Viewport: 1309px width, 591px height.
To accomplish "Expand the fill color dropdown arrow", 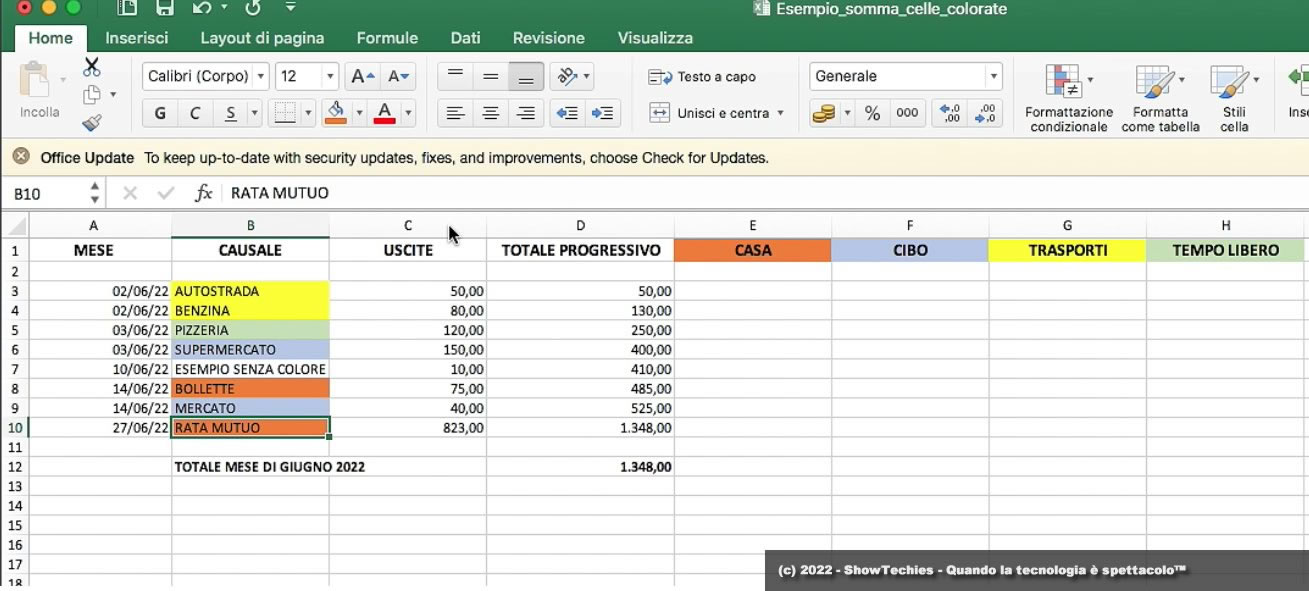I will tap(359, 113).
